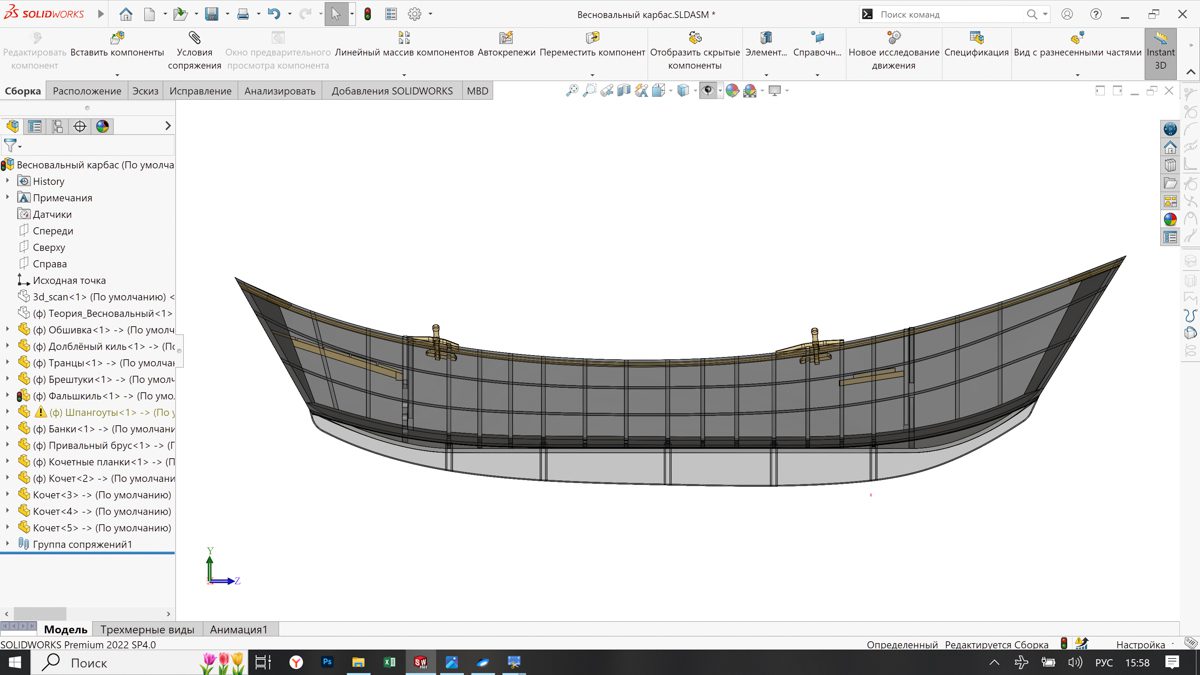Toggle Instant 3D mode
Image resolution: width=1200 pixels, height=675 pixels.
click(x=1160, y=45)
